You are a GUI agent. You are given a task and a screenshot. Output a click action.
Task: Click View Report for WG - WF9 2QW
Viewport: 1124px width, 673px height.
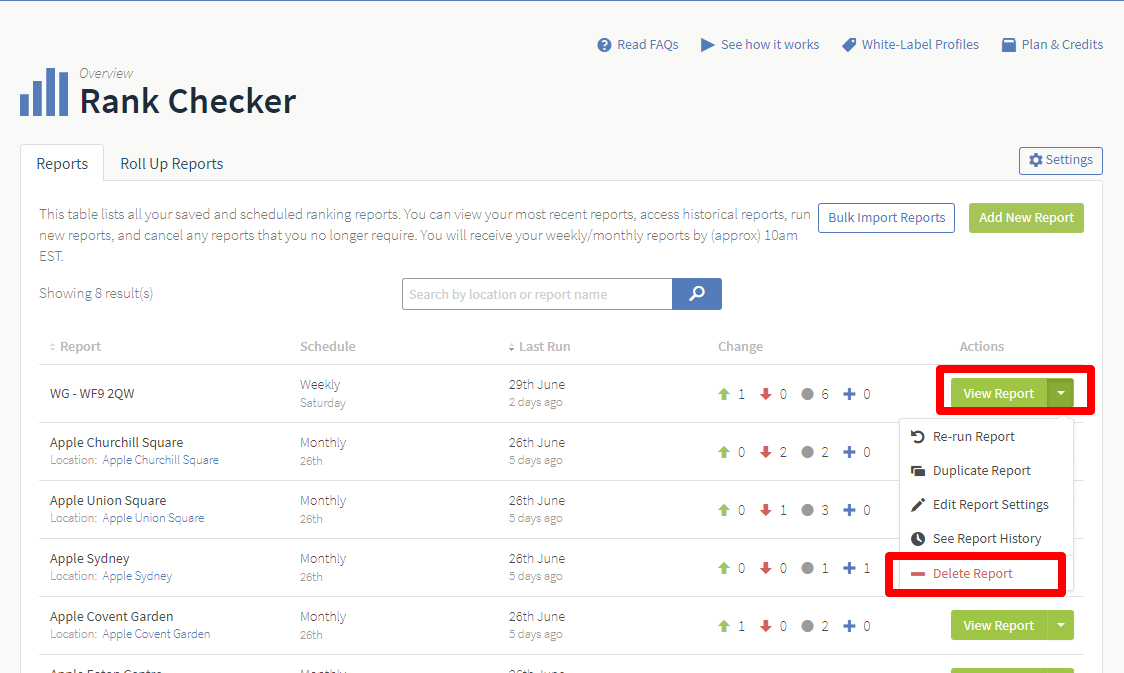tap(999, 393)
